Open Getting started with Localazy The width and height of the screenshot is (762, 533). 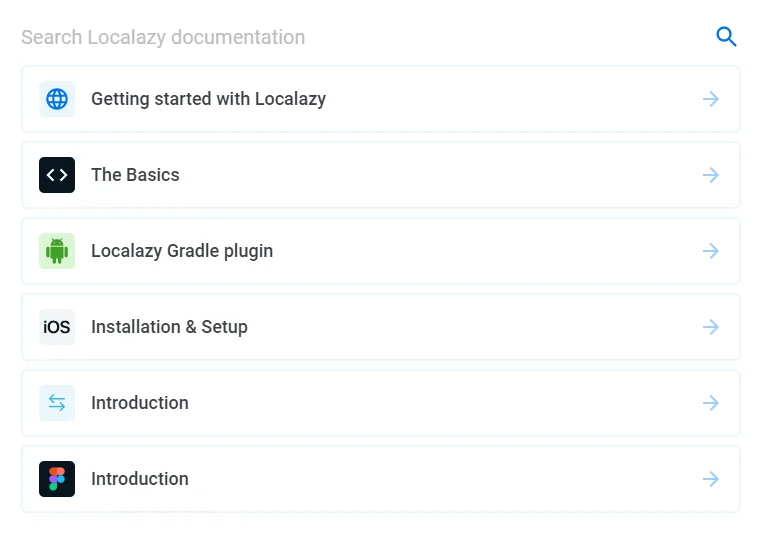point(208,99)
